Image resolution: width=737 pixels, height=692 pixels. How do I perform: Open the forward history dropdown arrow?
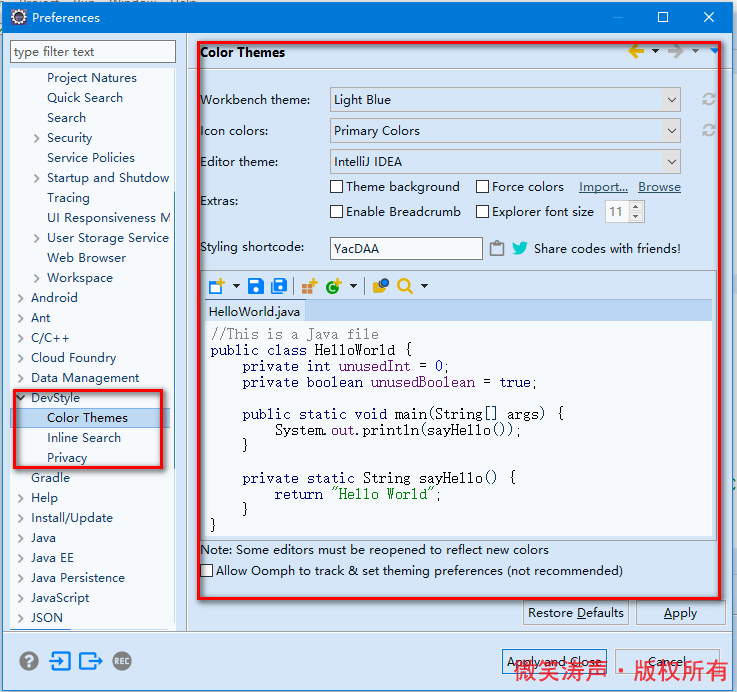[x=695, y=51]
